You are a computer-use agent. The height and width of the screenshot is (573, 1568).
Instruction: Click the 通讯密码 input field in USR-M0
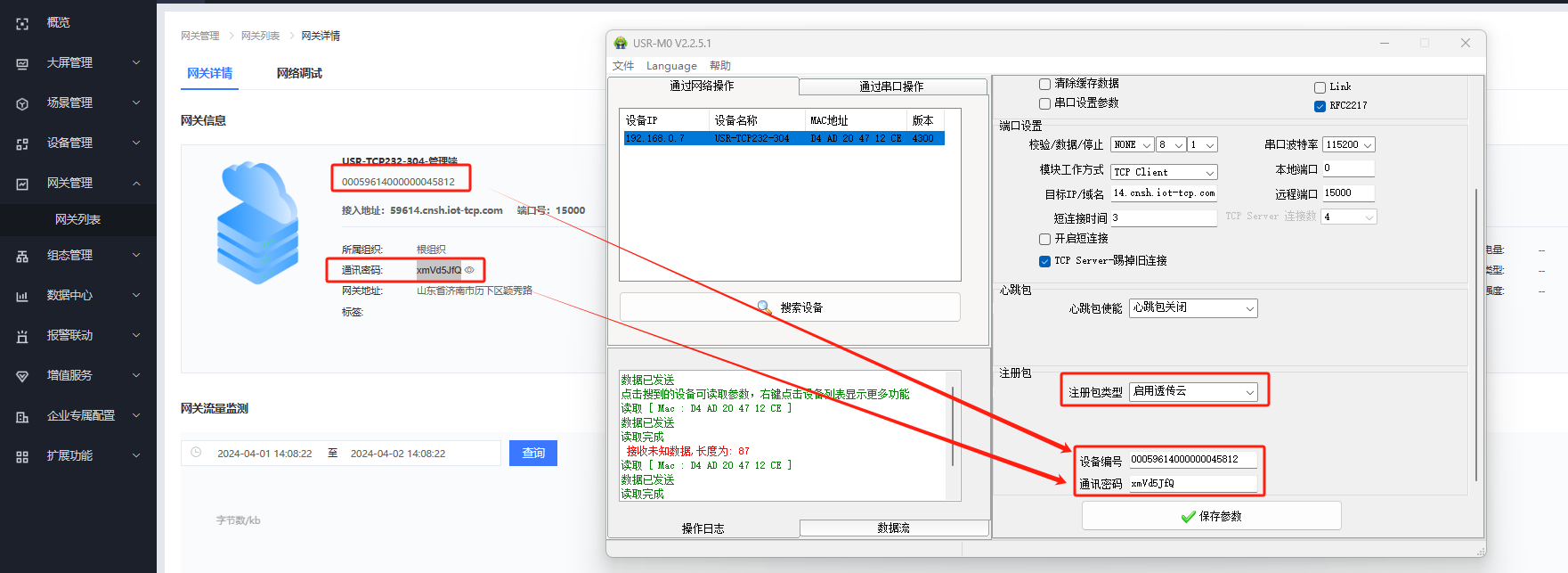1193,483
